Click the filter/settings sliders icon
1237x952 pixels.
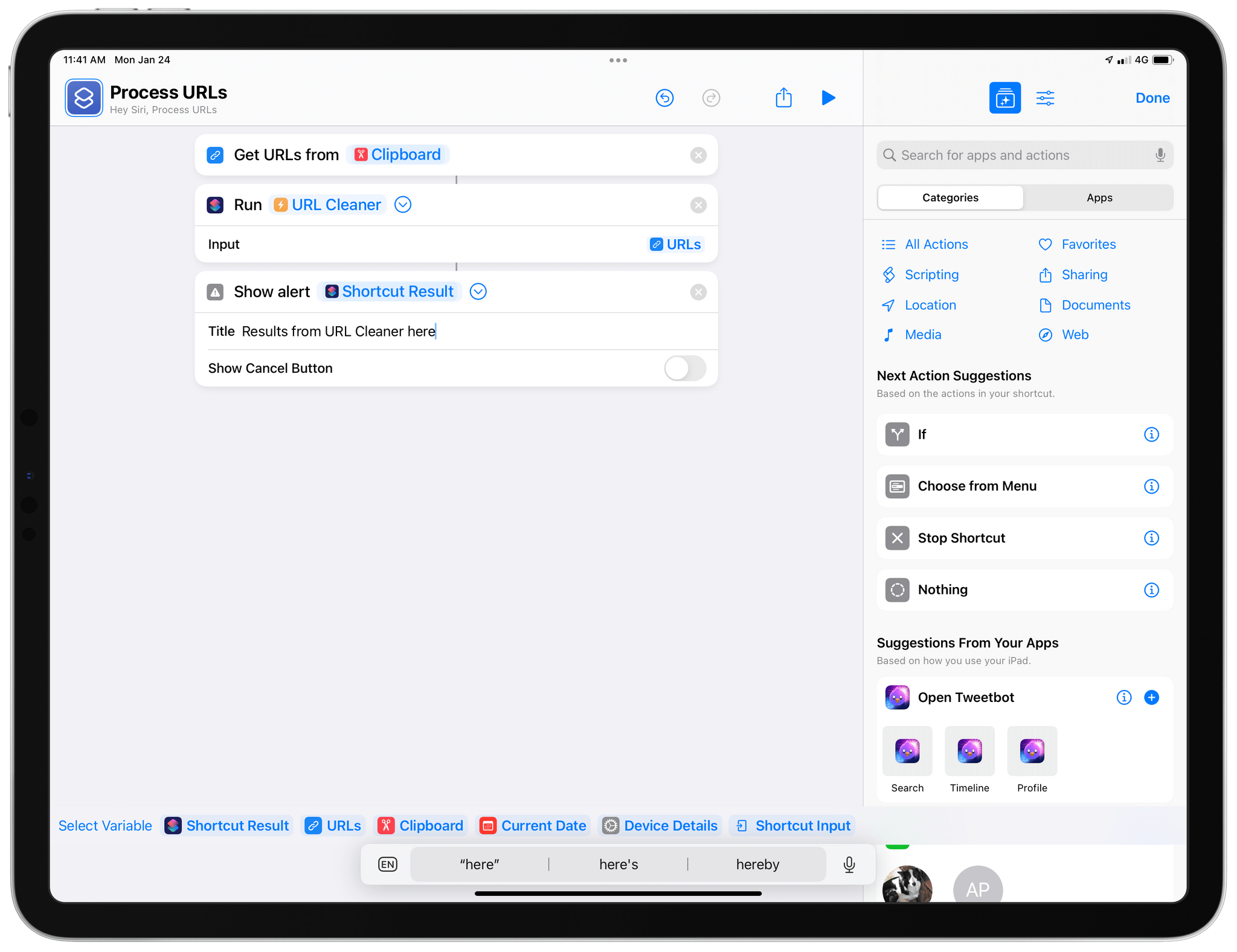(1045, 97)
